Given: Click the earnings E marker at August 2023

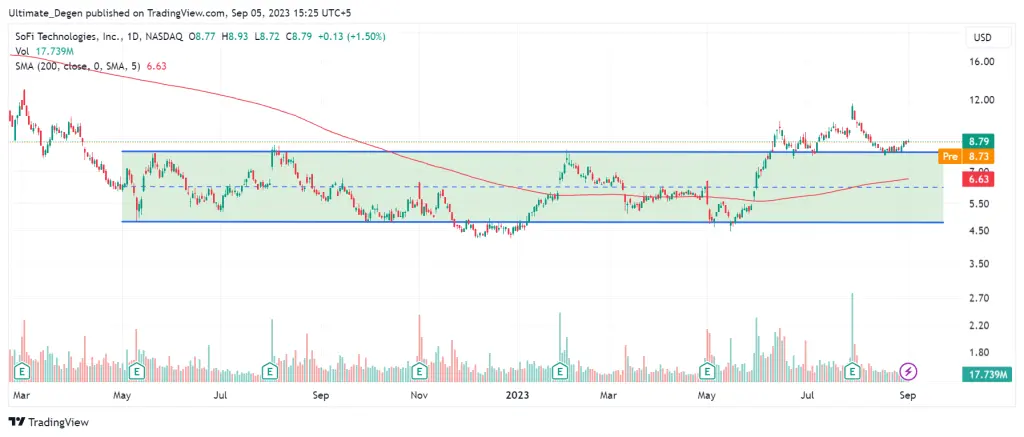Looking at the screenshot, I should [852, 372].
